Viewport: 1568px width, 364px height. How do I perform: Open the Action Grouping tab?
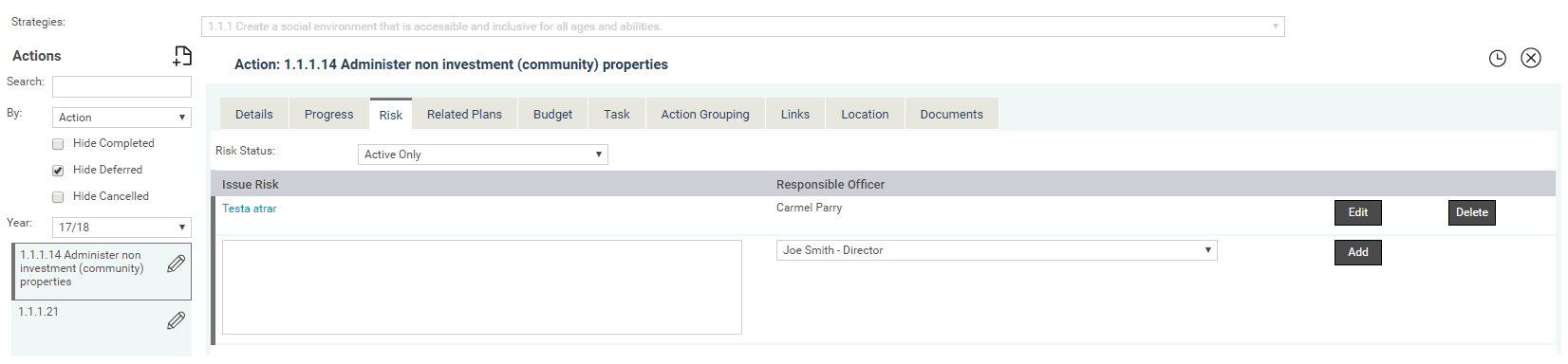click(705, 114)
